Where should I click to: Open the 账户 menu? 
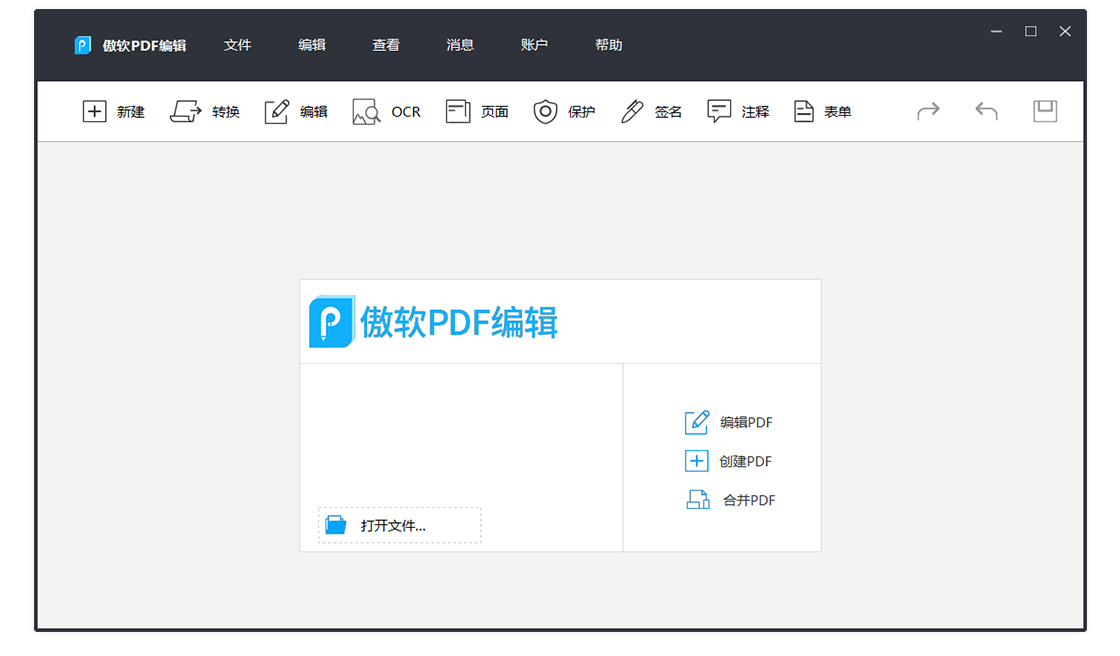[534, 45]
